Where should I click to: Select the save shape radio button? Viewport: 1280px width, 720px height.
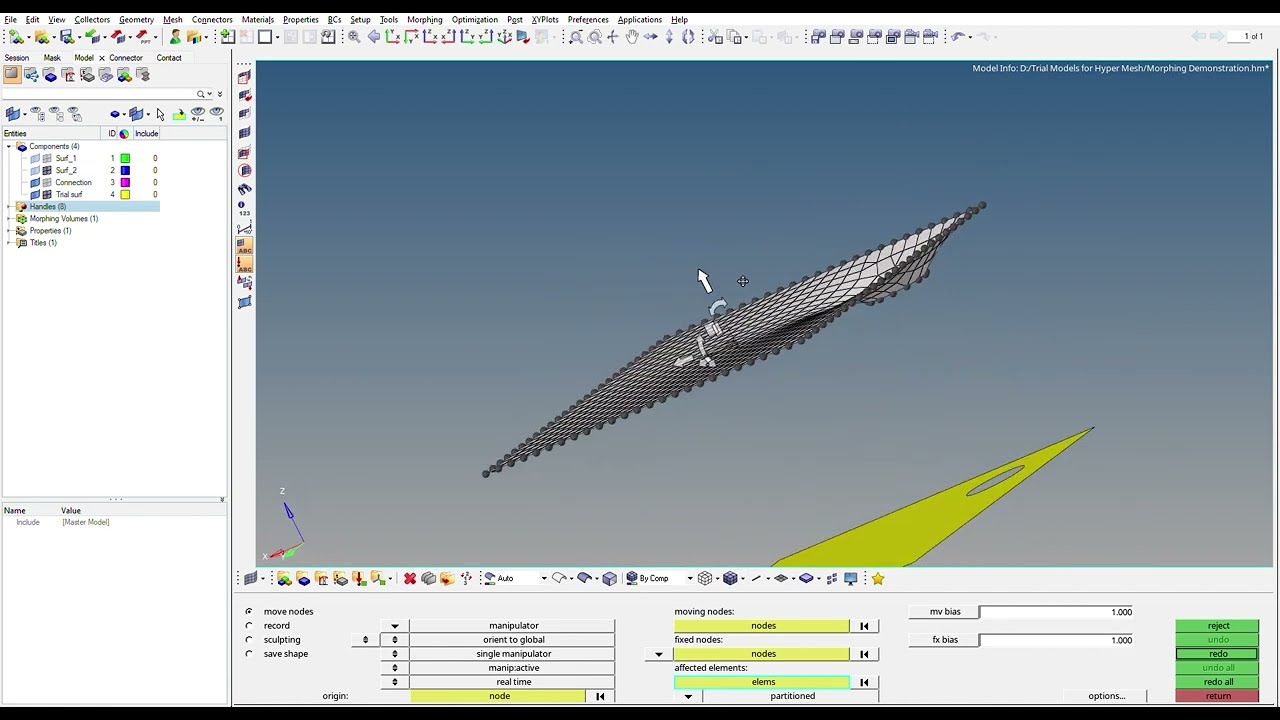(249, 653)
